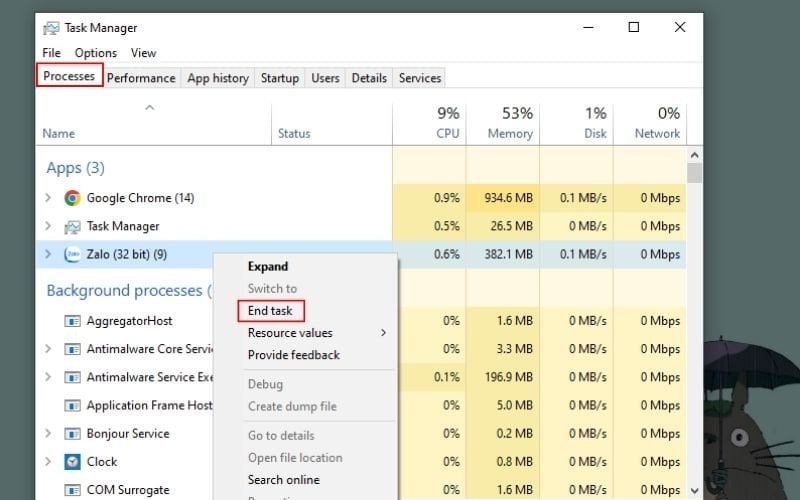Select the COM Surrogate process name
Image resolution: width=800 pixels, height=500 pixels.
pos(128,490)
